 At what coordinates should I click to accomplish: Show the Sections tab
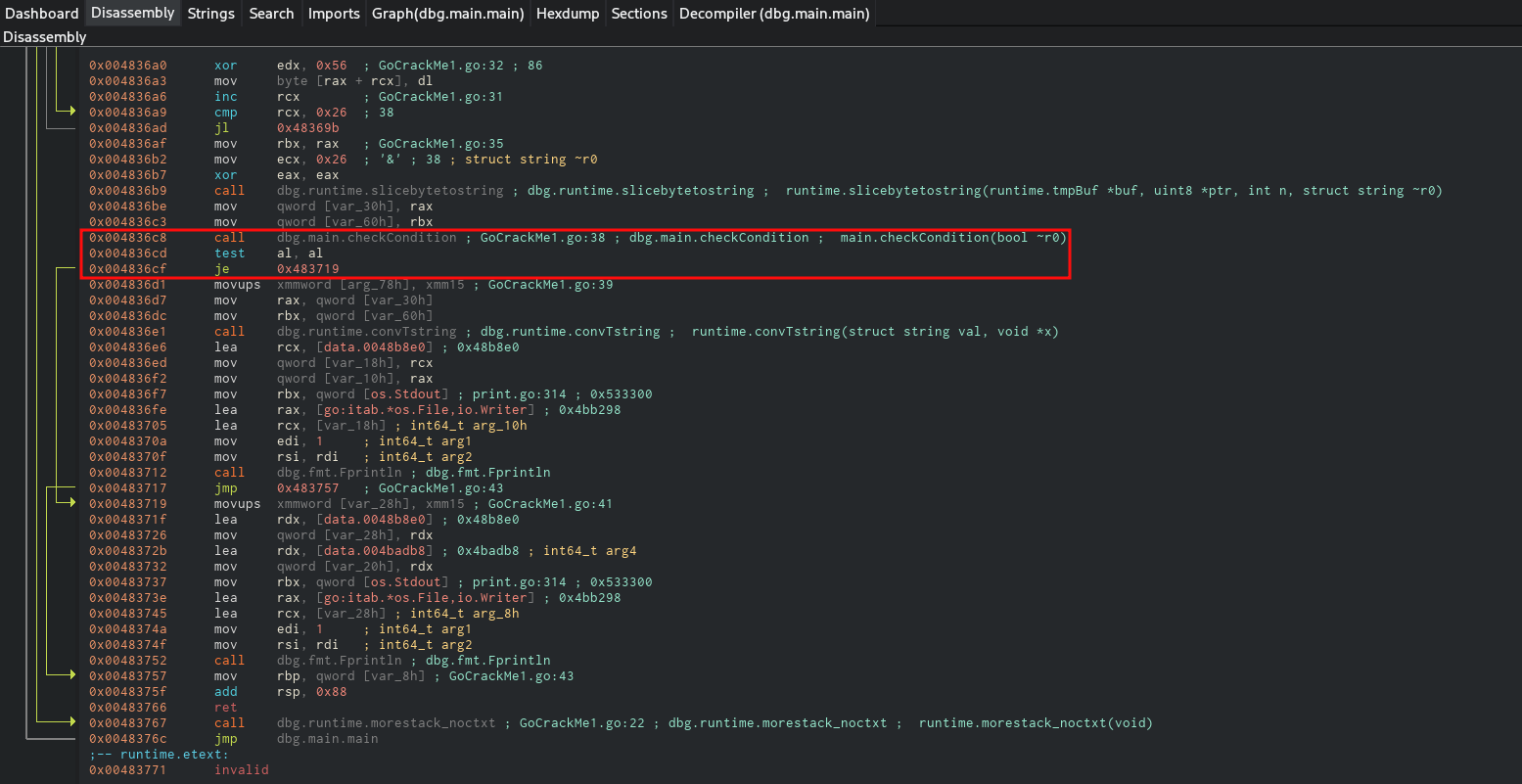(x=639, y=14)
